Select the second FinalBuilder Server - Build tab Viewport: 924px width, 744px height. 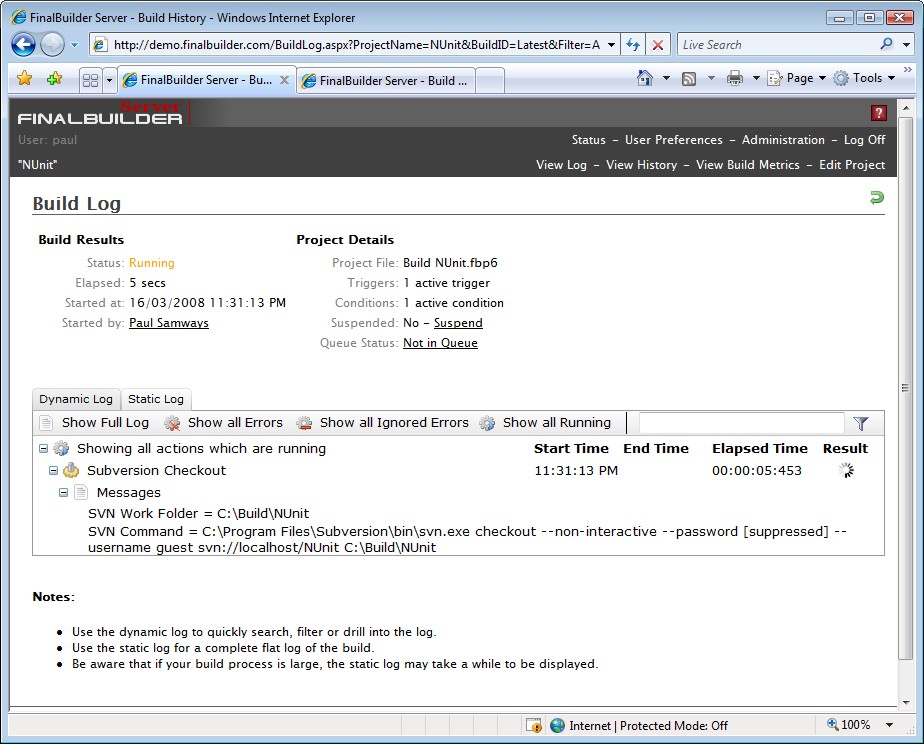point(386,81)
